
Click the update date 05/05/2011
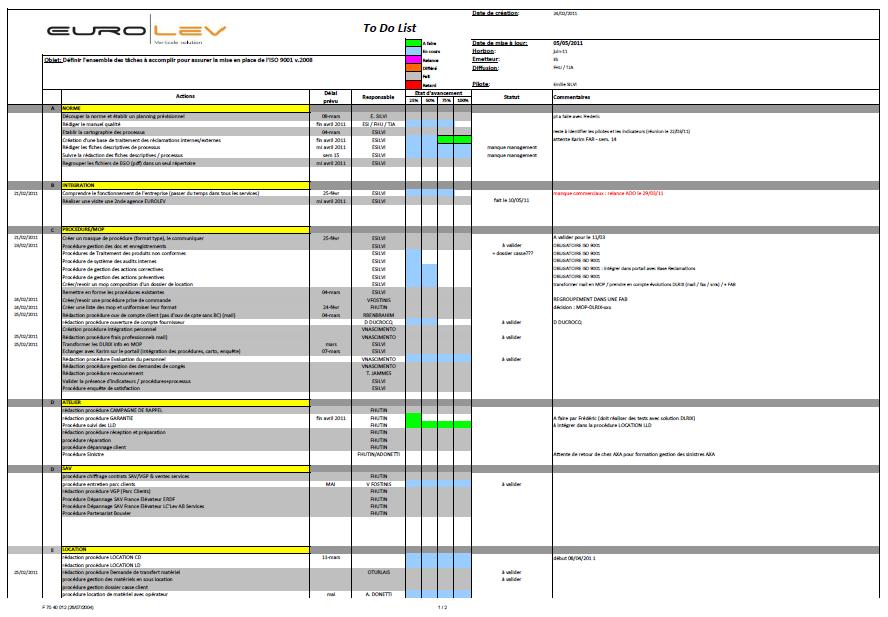click(x=568, y=43)
